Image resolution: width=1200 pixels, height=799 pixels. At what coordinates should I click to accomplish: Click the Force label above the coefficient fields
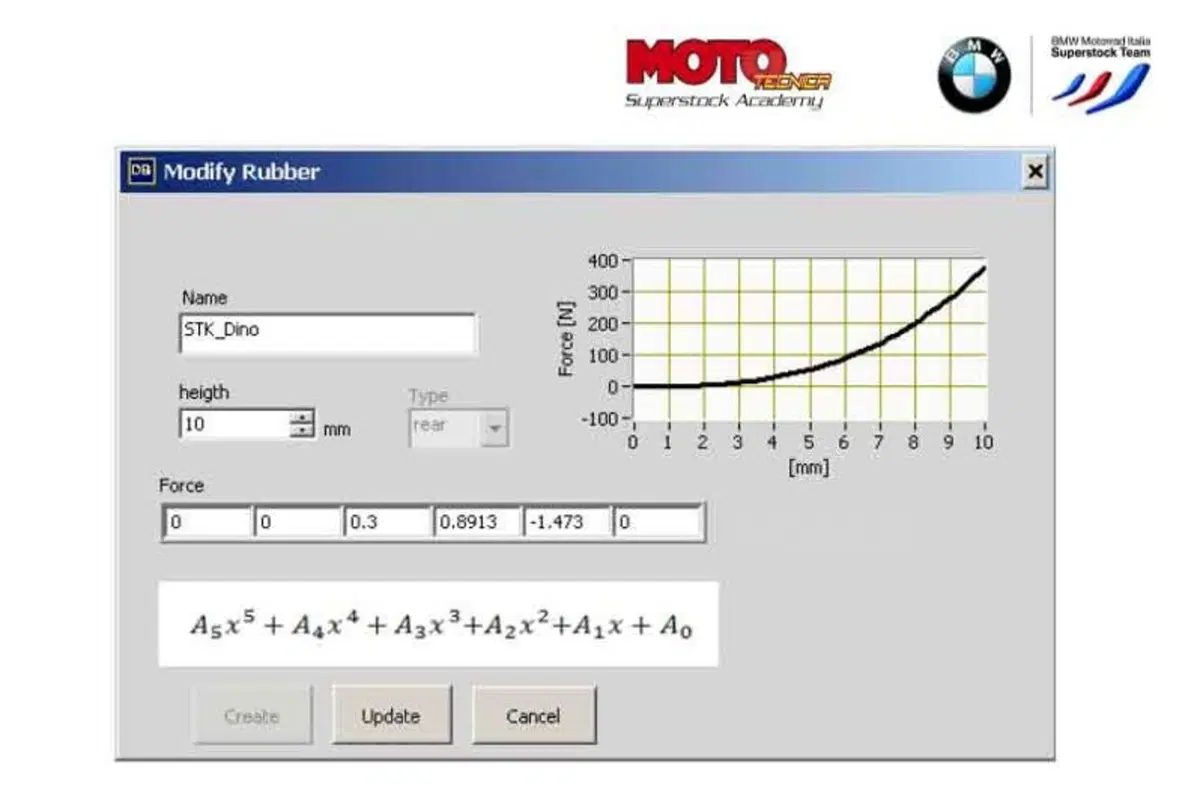click(x=181, y=486)
